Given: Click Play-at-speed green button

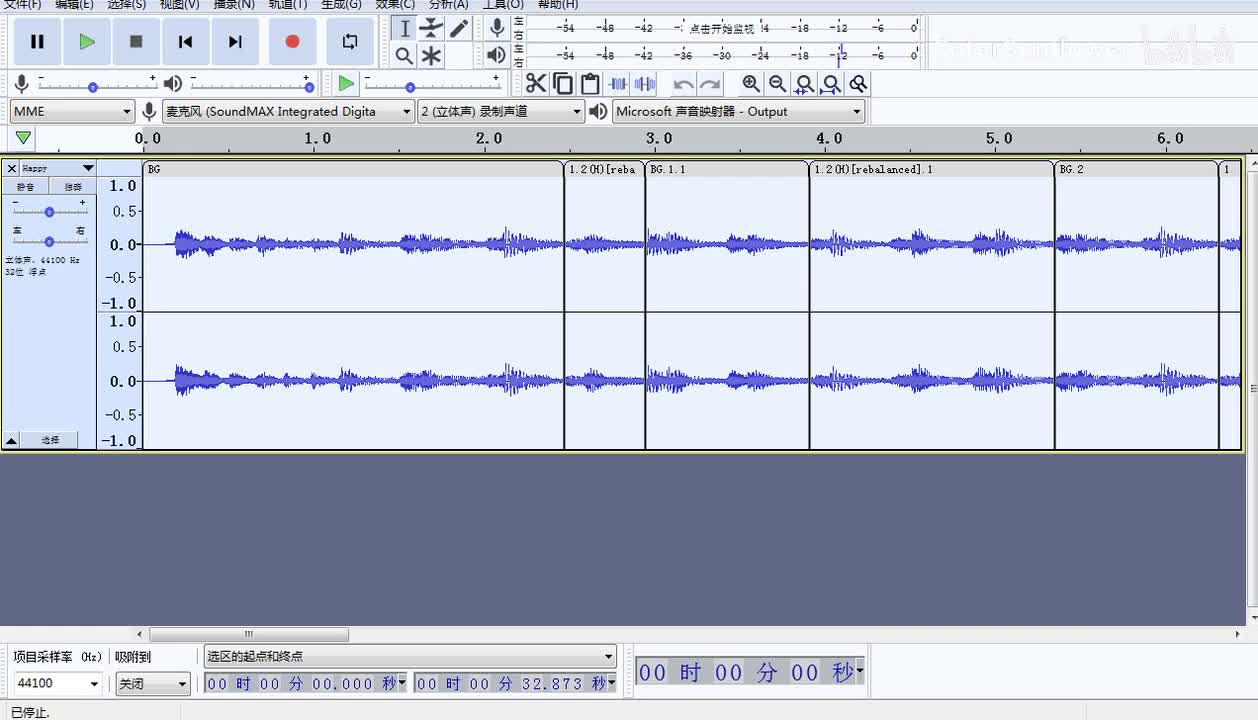Looking at the screenshot, I should pos(346,84).
